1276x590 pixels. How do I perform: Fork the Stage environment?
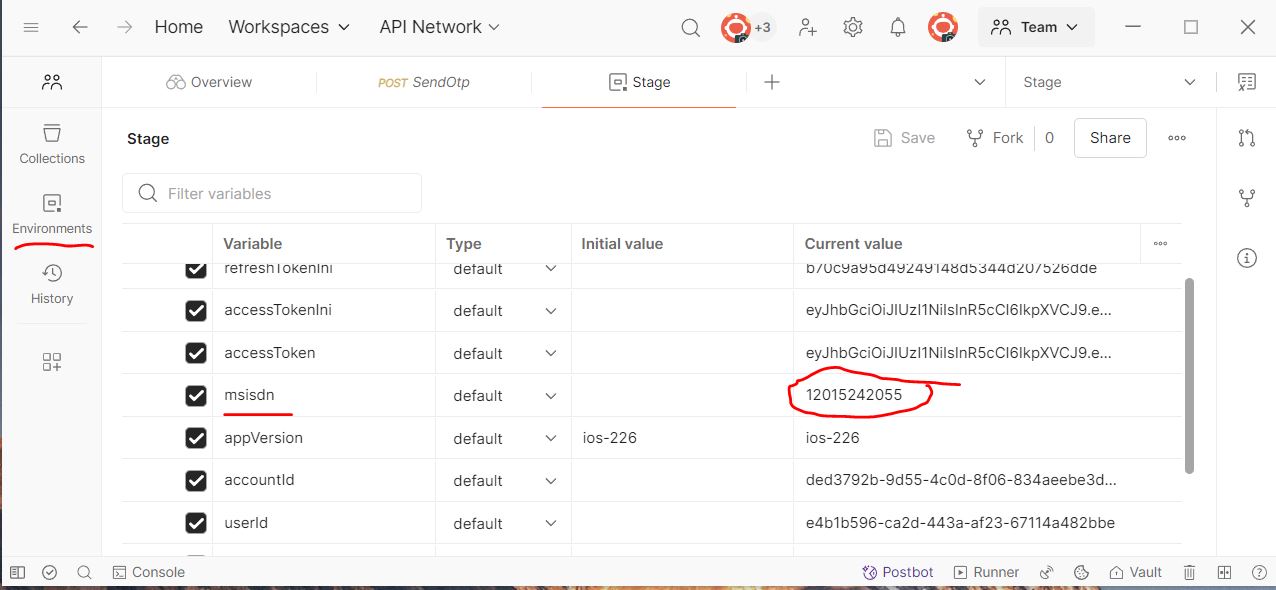point(995,138)
